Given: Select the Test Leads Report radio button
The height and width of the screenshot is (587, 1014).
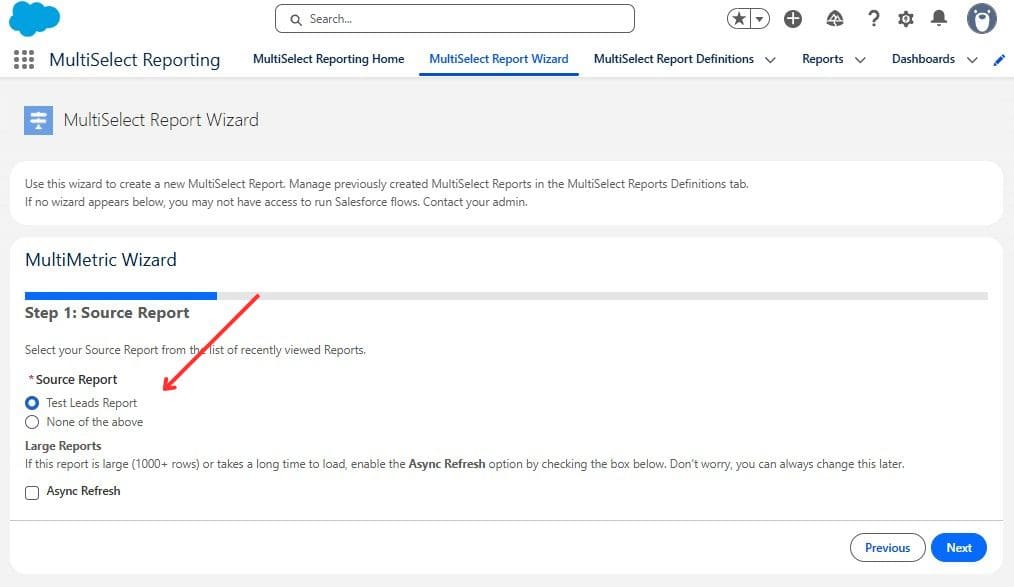Looking at the screenshot, I should pyautogui.click(x=31, y=403).
